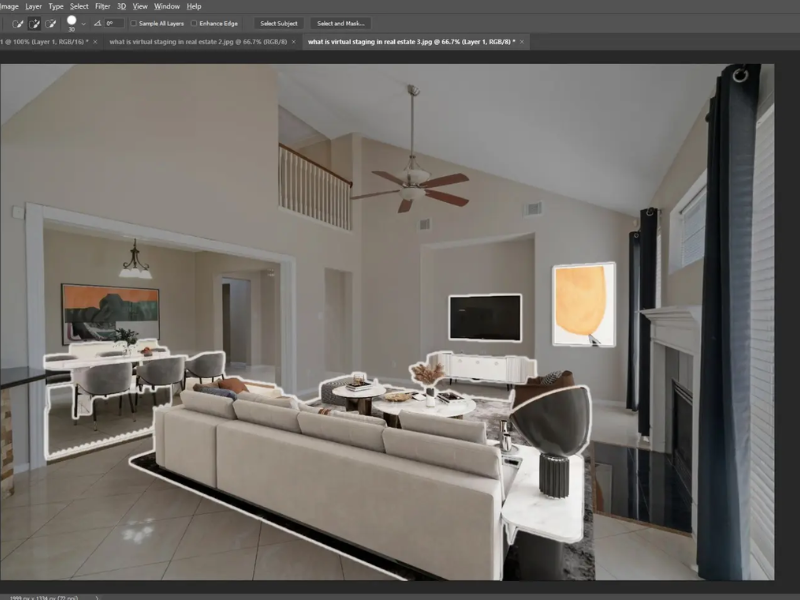Close the virtual staging 3.jpg tab
Screen dimensions: 800x600
[x=522, y=42]
